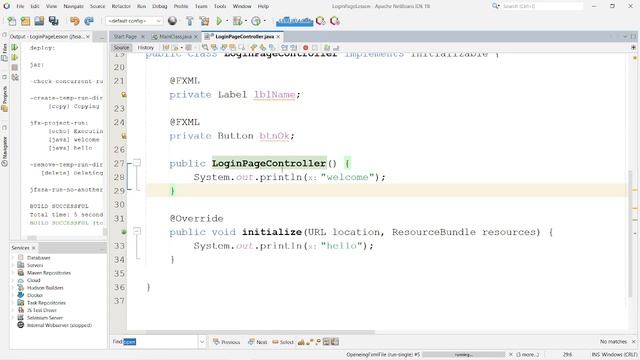Open the File menu
Image resolution: width=640 pixels, height=360 pixels.
[20, 7]
